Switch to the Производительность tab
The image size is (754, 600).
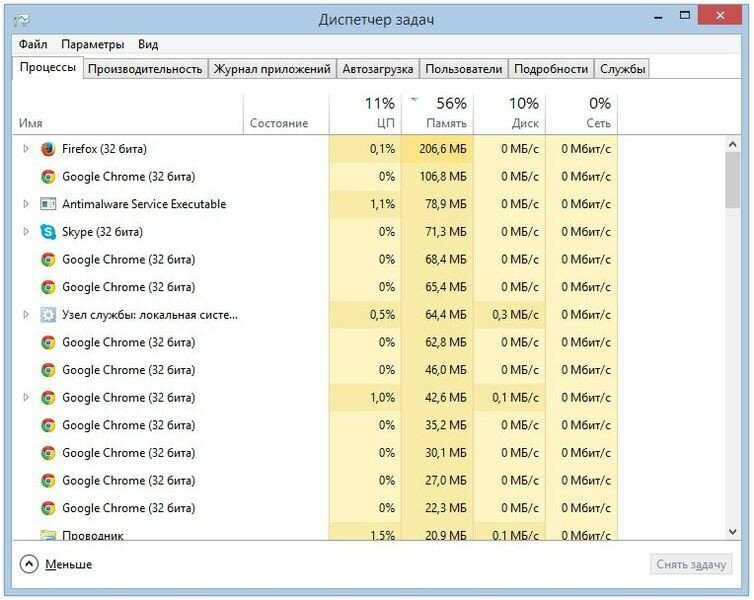[145, 69]
